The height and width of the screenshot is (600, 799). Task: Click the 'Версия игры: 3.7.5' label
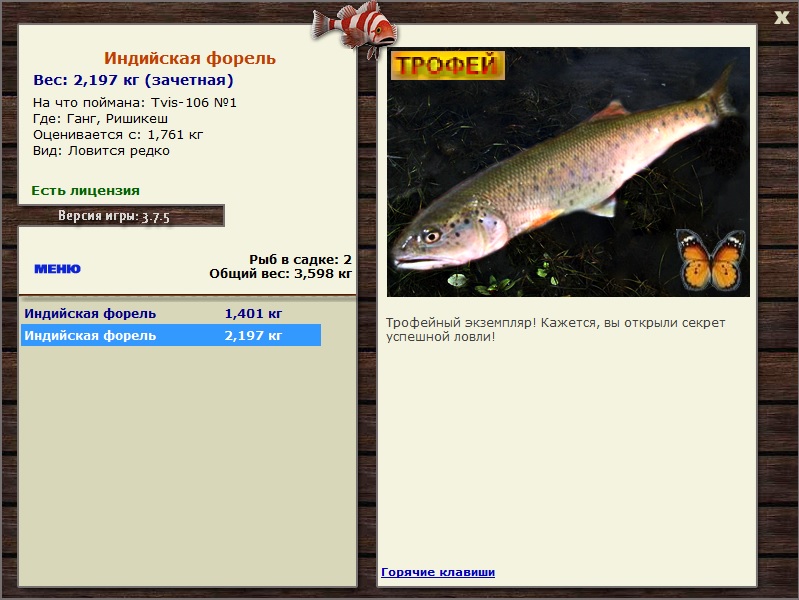tap(114, 216)
